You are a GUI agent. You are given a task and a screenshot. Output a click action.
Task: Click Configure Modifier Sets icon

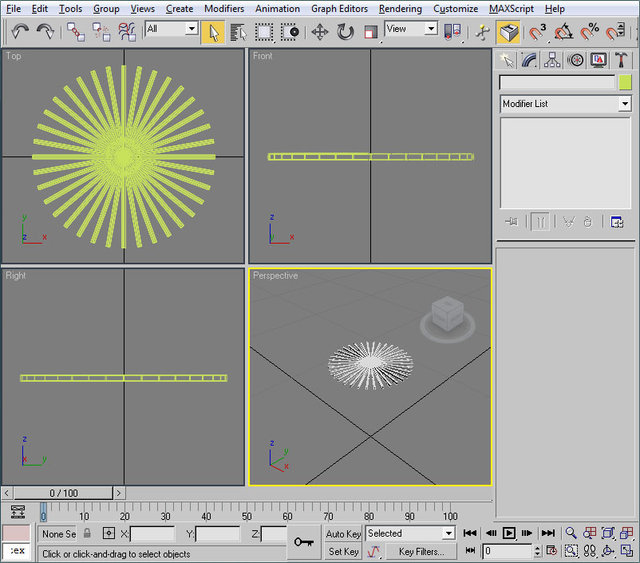pos(617,222)
